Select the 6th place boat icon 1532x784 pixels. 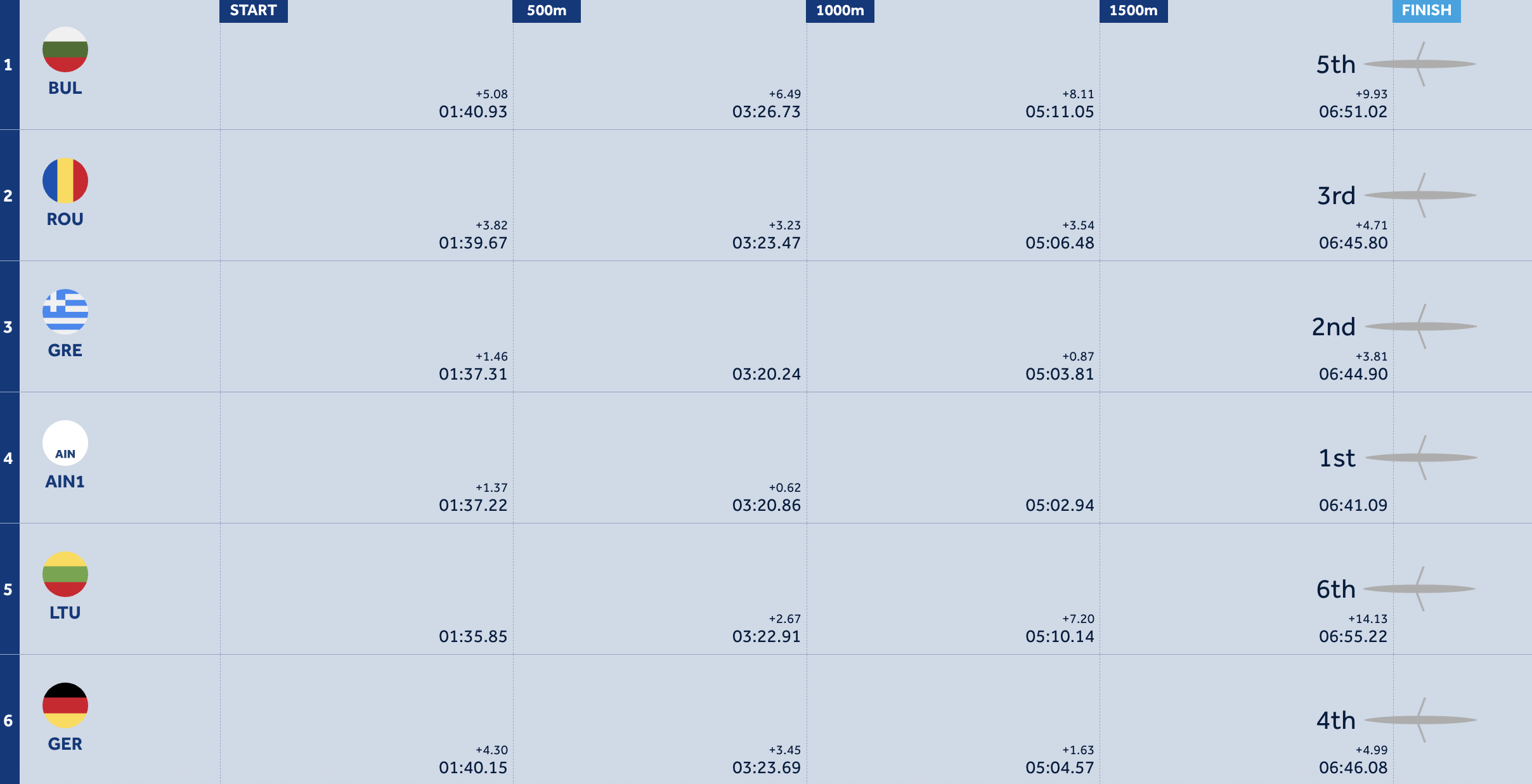[x=1420, y=589]
